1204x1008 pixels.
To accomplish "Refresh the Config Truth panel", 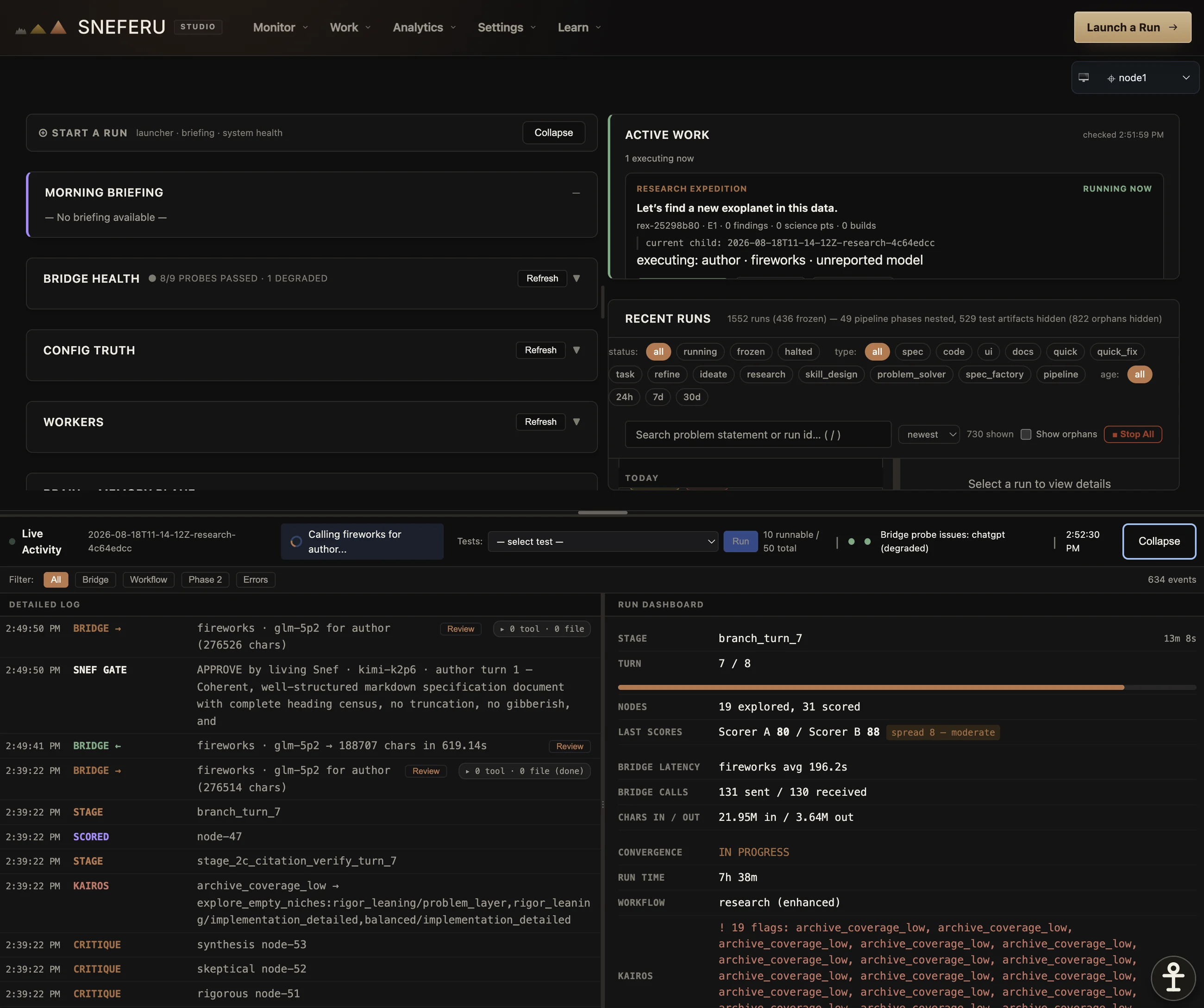I will point(540,350).
